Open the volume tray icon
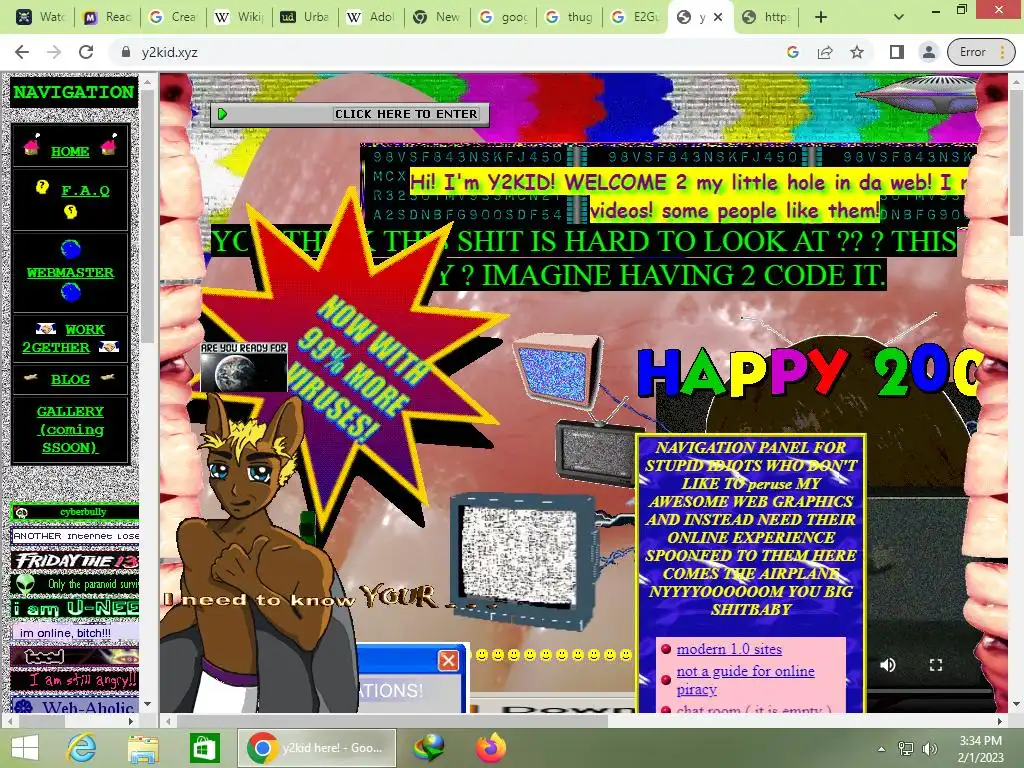 [929, 748]
